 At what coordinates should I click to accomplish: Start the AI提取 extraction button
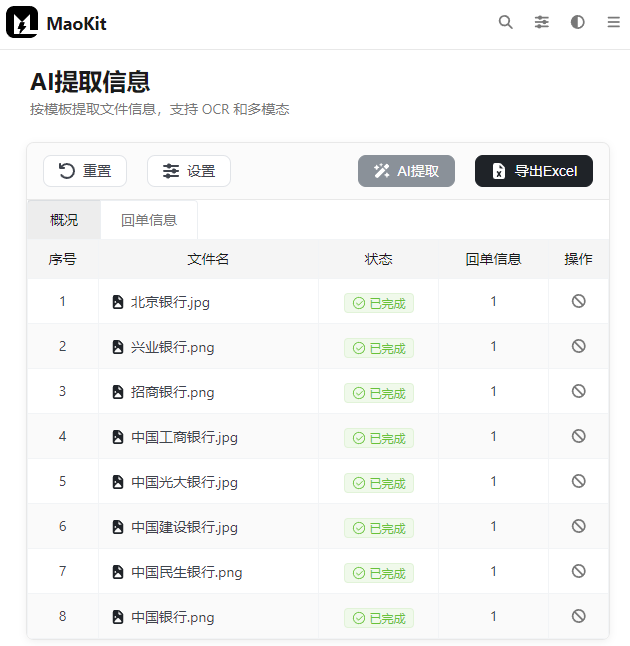406,171
